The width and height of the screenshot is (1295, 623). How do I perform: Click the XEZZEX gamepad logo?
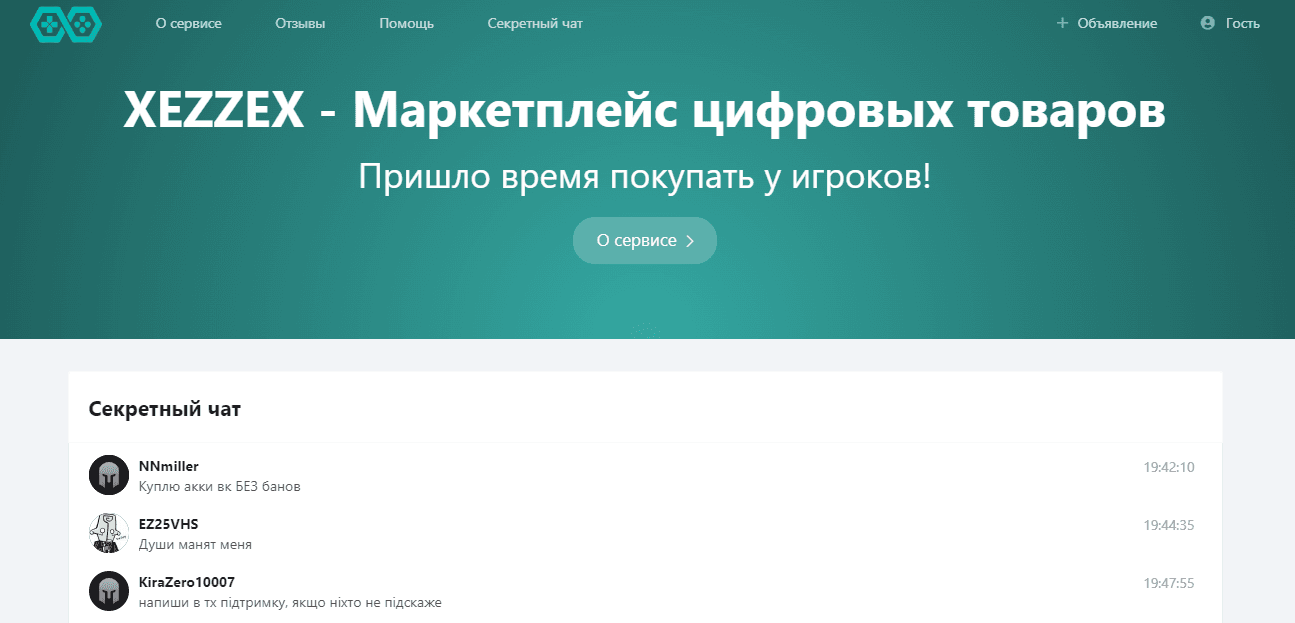coord(66,24)
